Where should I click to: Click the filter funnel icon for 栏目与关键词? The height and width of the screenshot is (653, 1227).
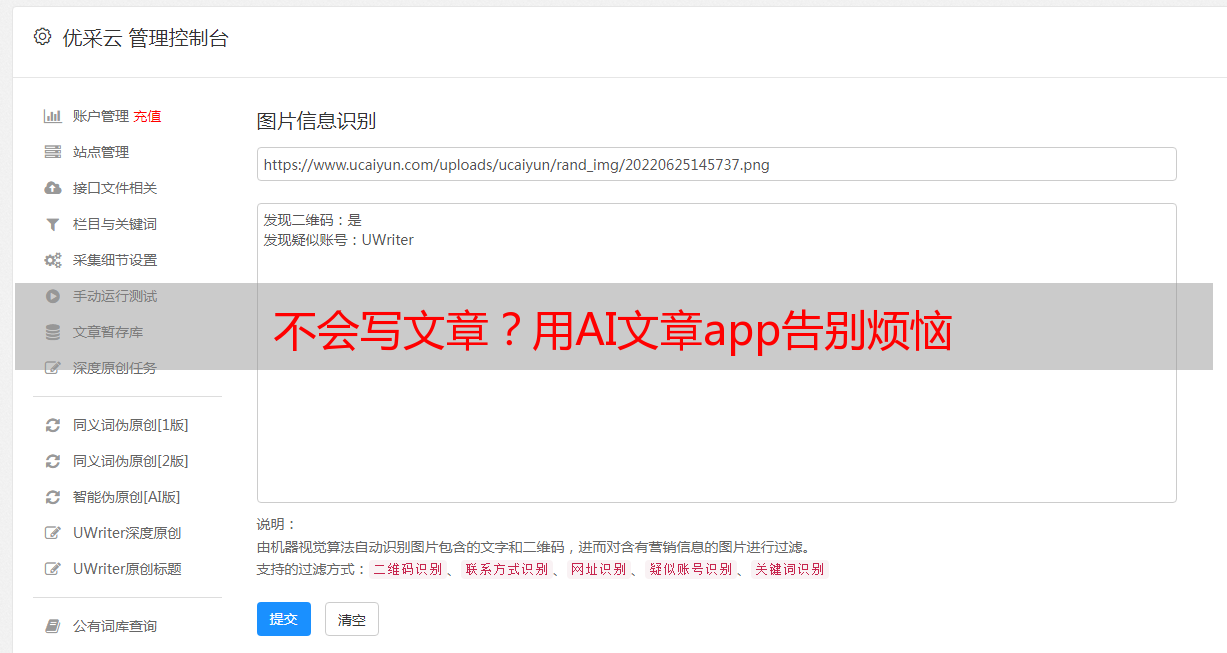pyautogui.click(x=53, y=224)
